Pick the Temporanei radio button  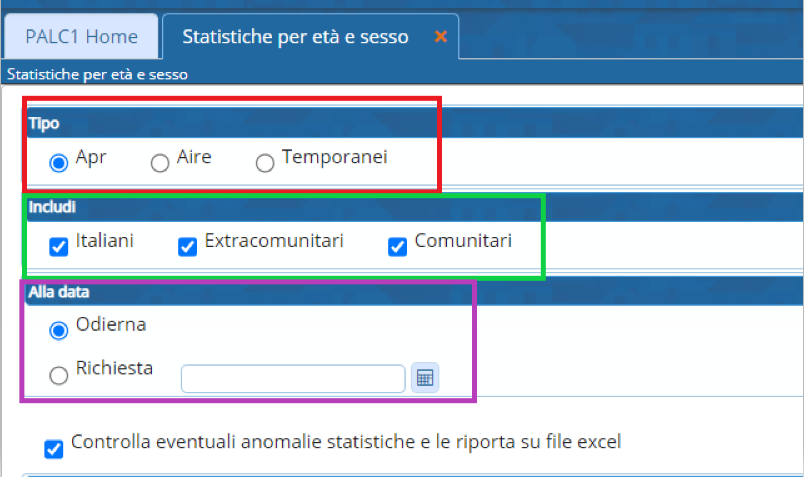coord(265,162)
